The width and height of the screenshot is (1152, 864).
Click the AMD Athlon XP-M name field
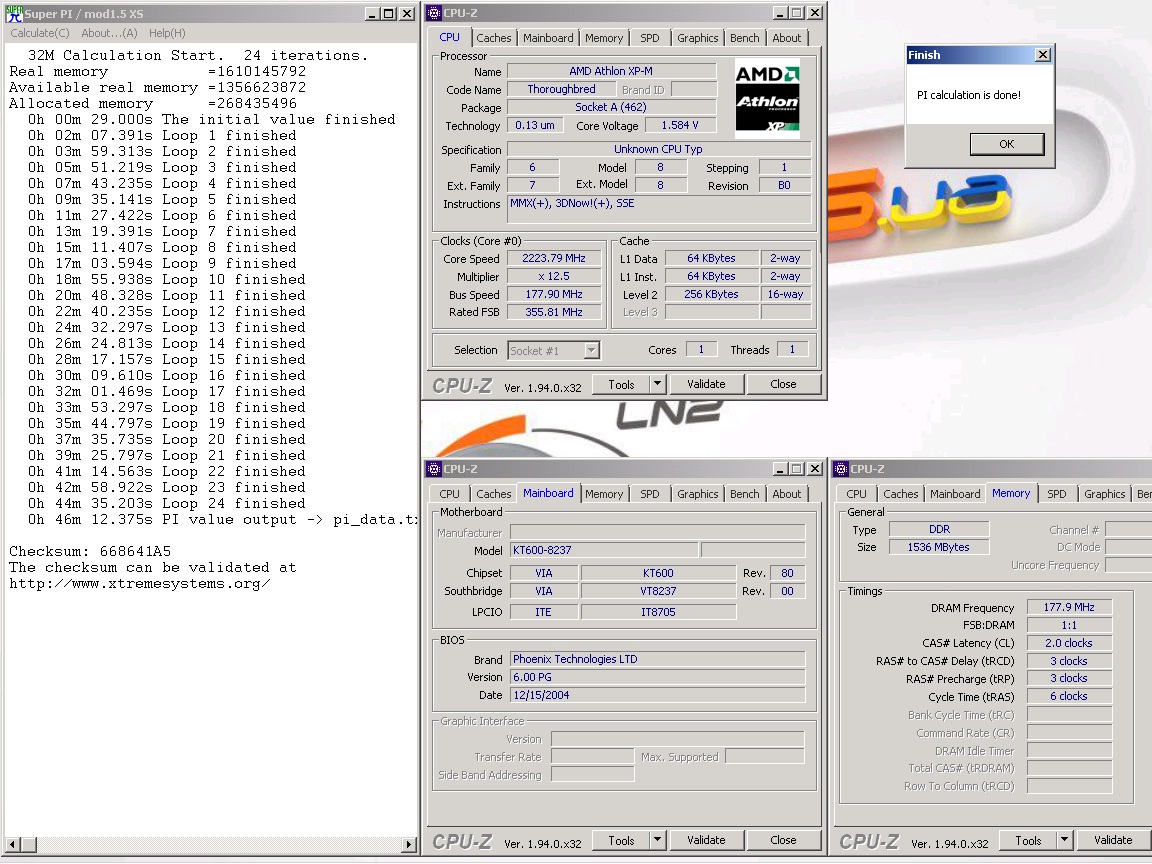pyautogui.click(x=611, y=71)
